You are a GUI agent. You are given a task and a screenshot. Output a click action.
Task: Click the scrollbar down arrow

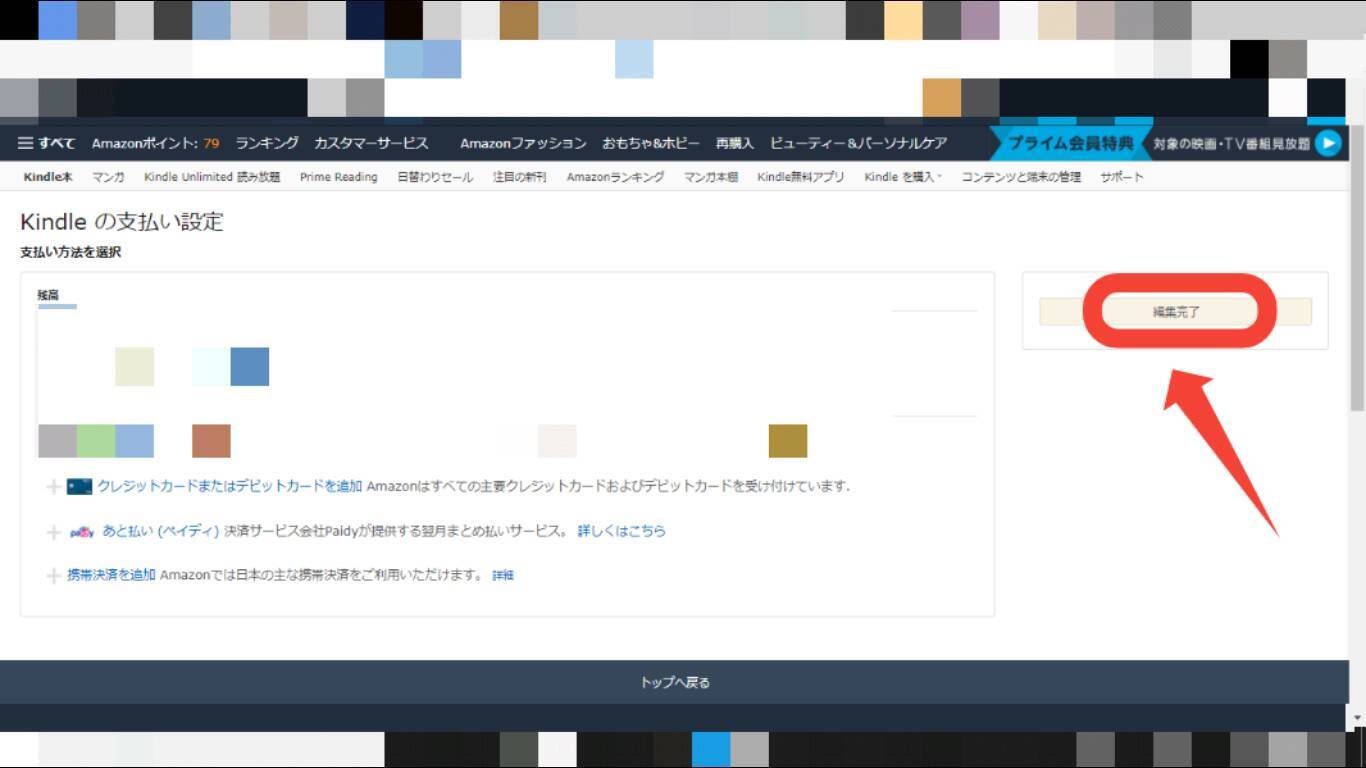[x=1357, y=718]
